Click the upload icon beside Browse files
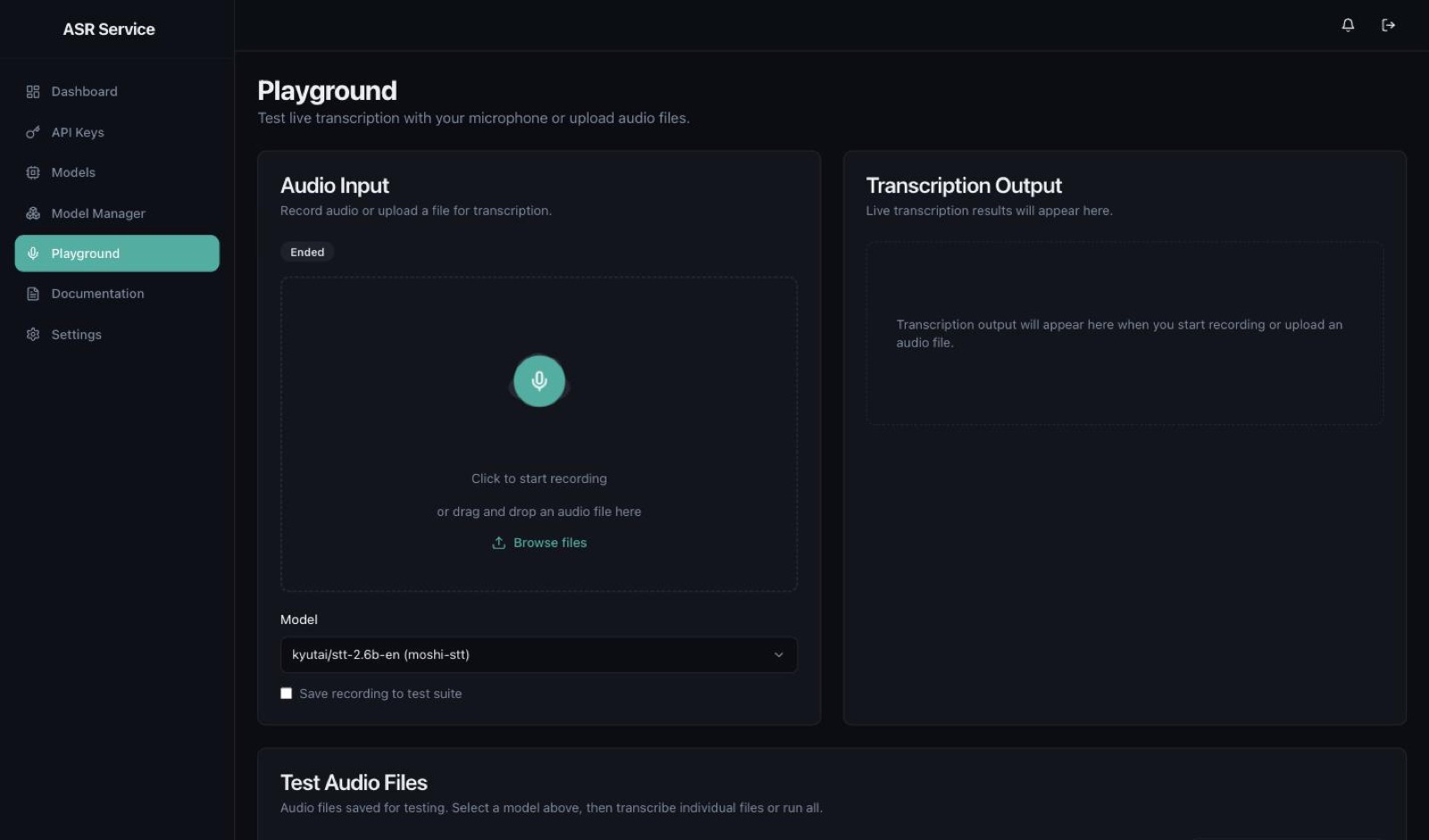The width and height of the screenshot is (1429, 840). 498,543
